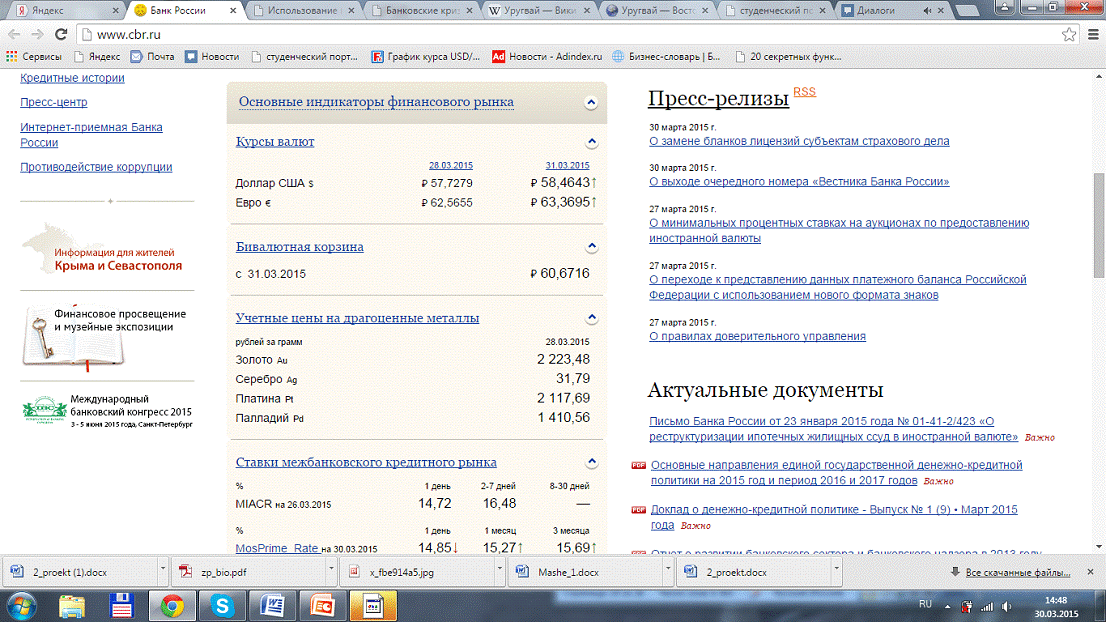This screenshot has height=622, width=1106.
Task: Switch to the Яндекс browser tab
Action: pos(60,11)
